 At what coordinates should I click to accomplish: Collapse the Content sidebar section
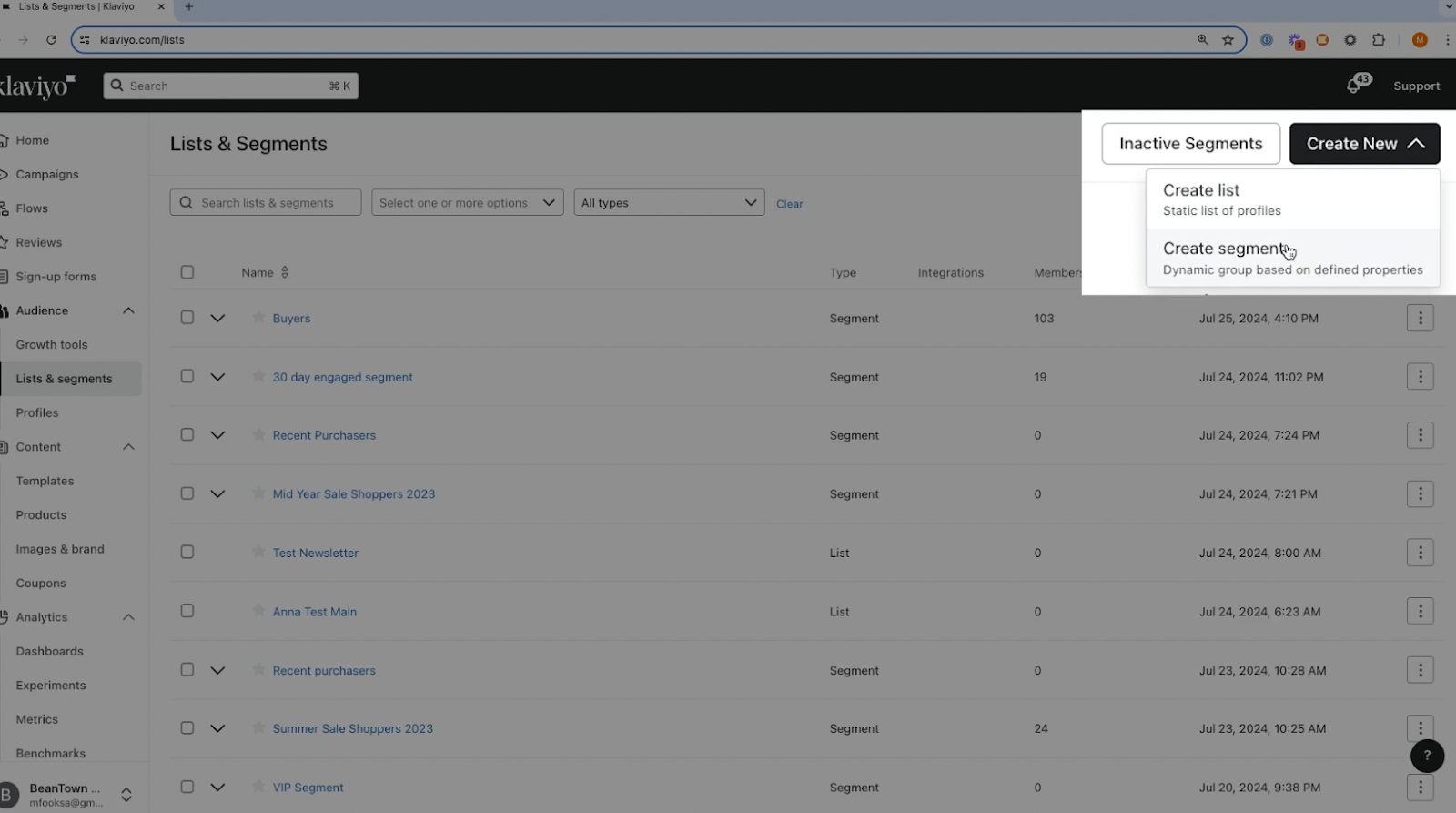(x=128, y=447)
